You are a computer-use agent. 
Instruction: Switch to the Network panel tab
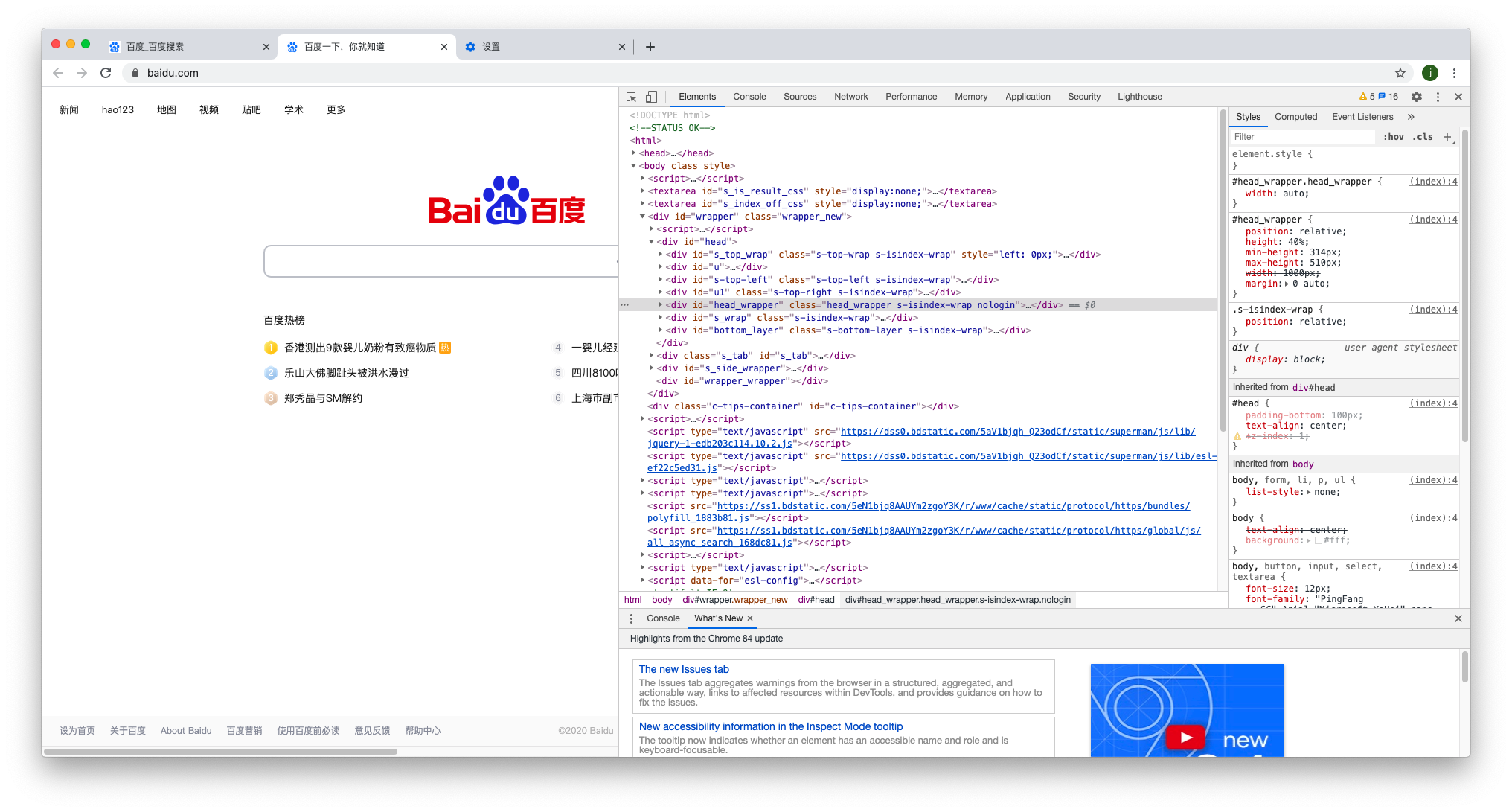click(850, 97)
